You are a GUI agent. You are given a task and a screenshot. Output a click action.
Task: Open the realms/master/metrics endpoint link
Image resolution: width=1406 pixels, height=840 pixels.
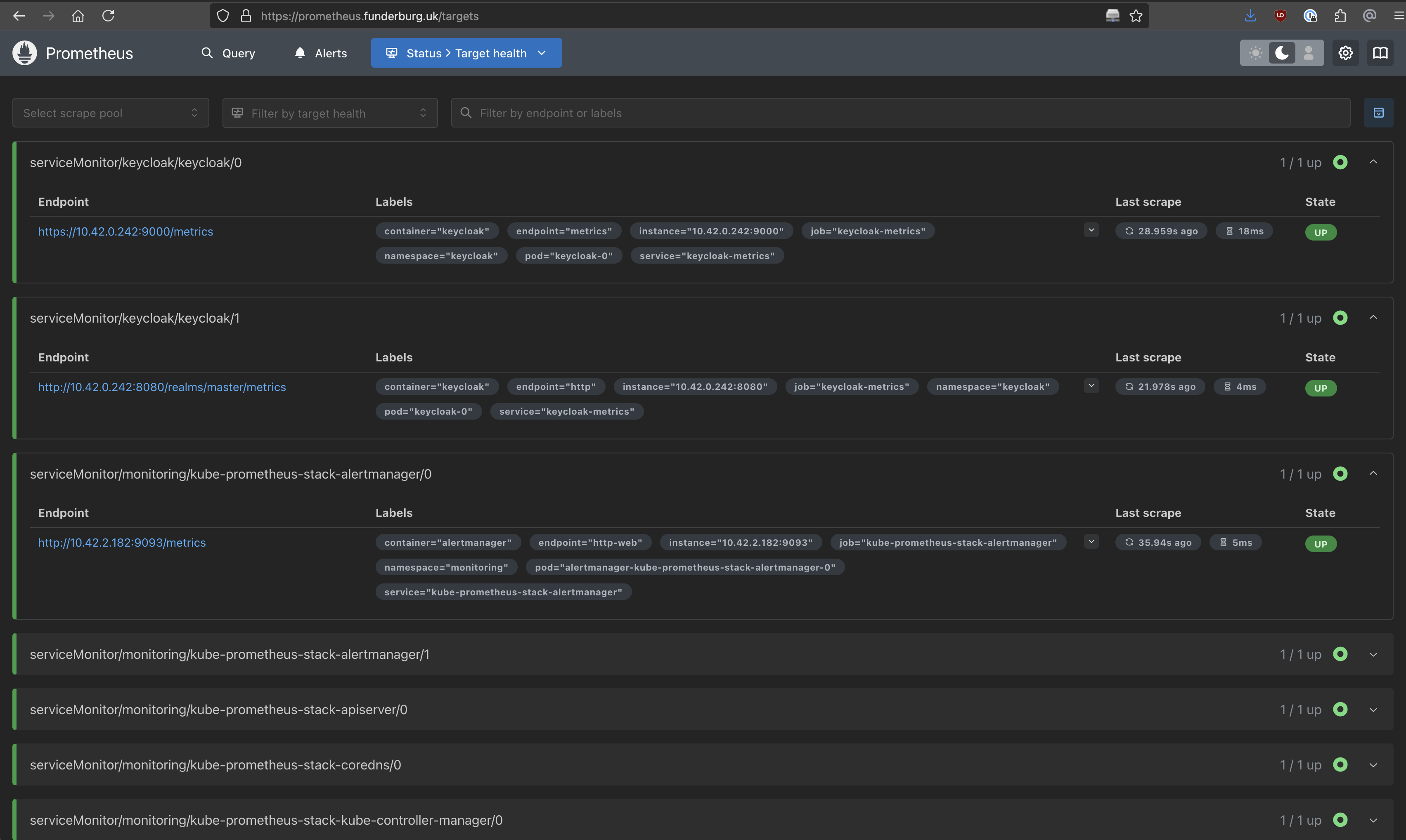[162, 387]
